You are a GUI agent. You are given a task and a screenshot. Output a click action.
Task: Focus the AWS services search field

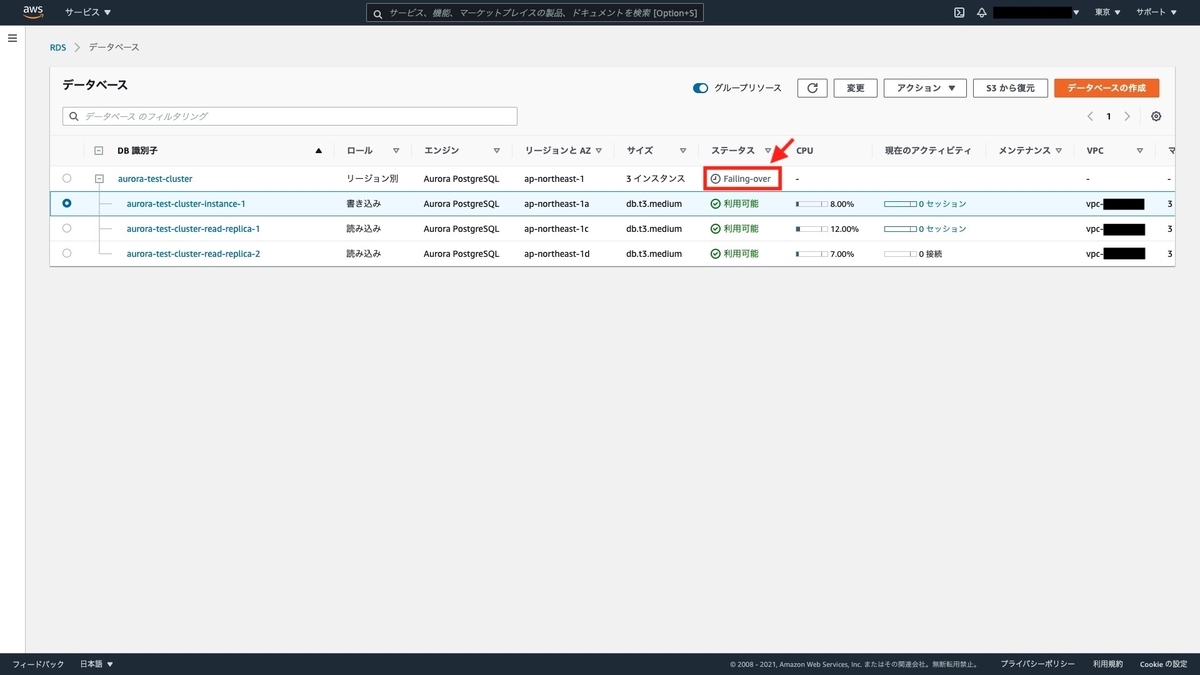[x=534, y=13]
